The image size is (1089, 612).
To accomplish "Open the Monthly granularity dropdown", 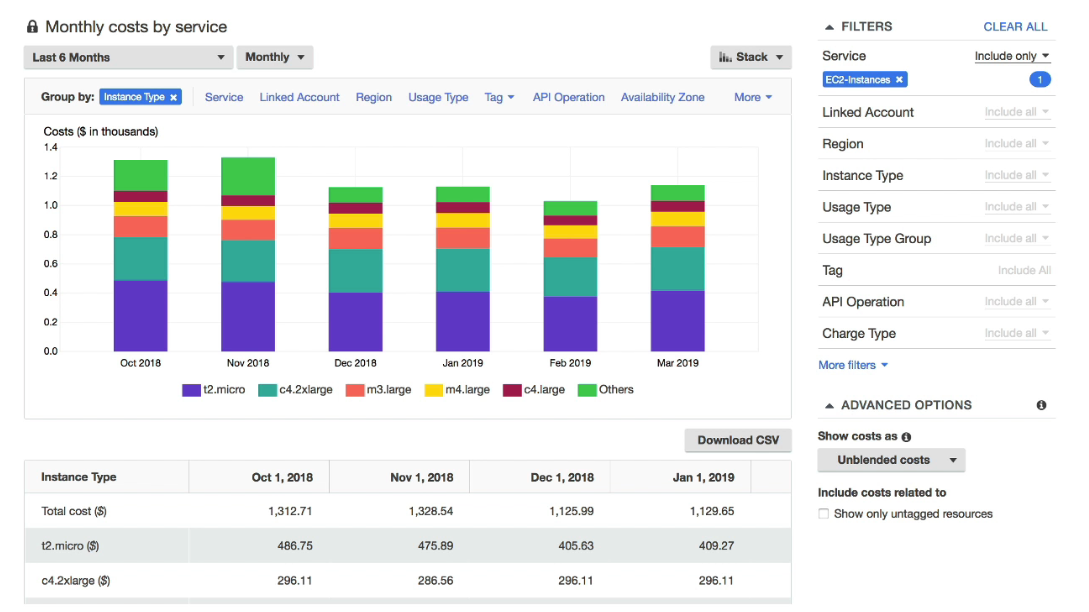I will click(275, 58).
